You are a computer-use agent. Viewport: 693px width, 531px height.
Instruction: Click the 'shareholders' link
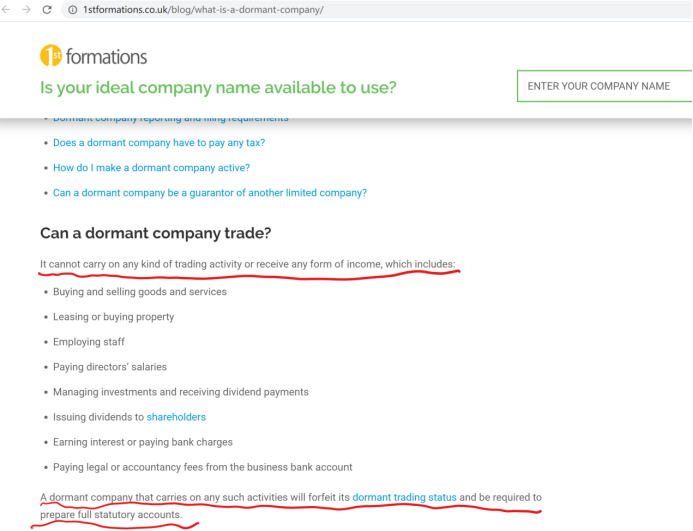point(176,417)
